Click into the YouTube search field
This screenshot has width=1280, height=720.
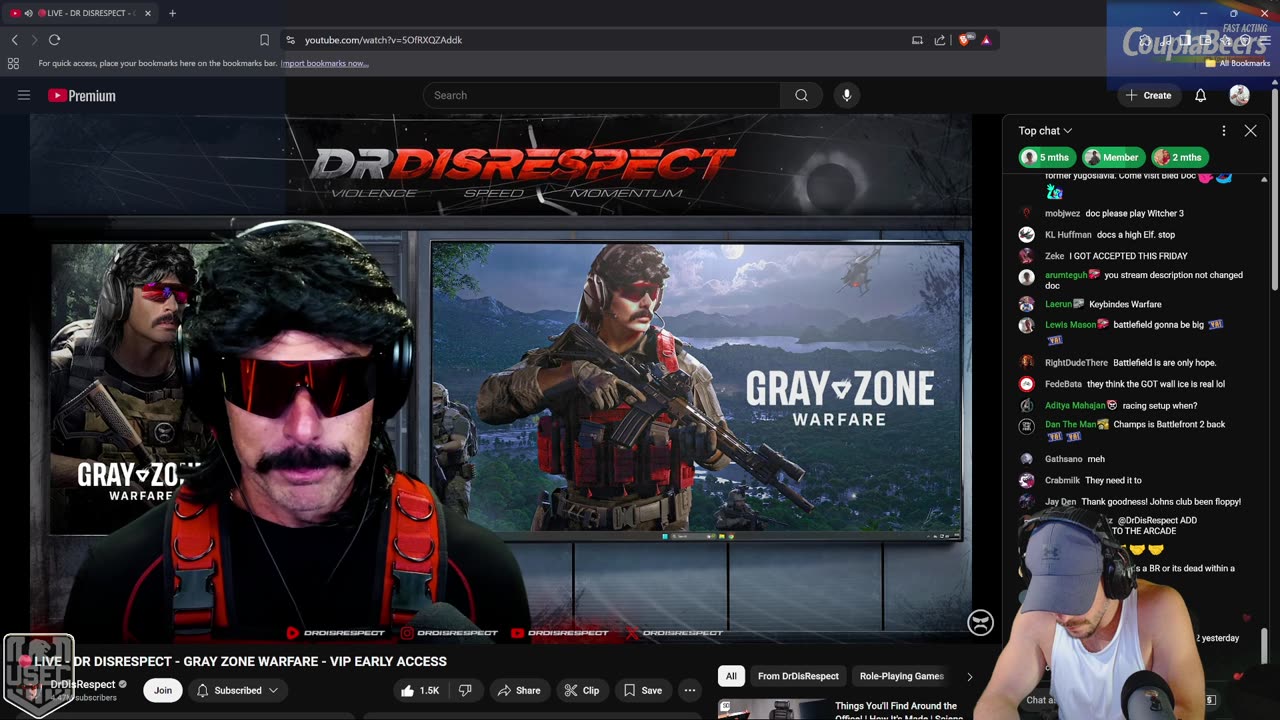pyautogui.click(x=601, y=95)
